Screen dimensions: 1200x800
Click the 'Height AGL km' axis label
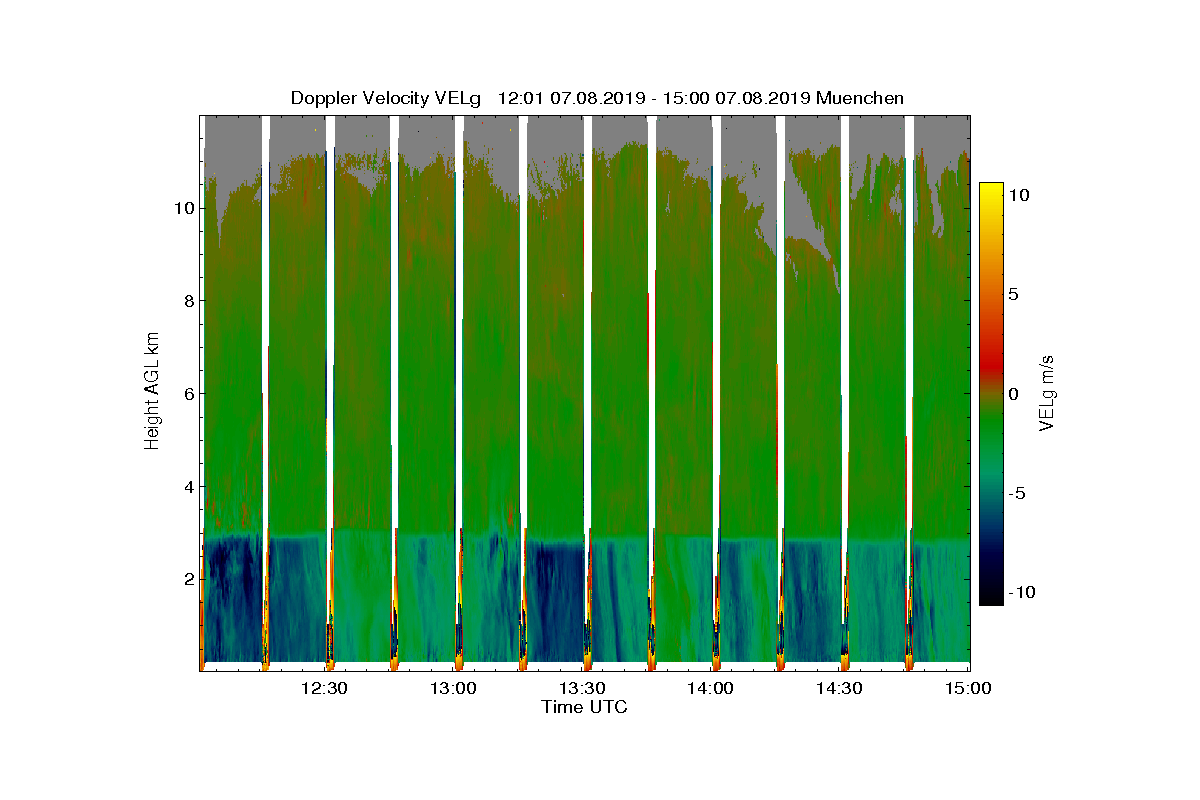tap(153, 393)
